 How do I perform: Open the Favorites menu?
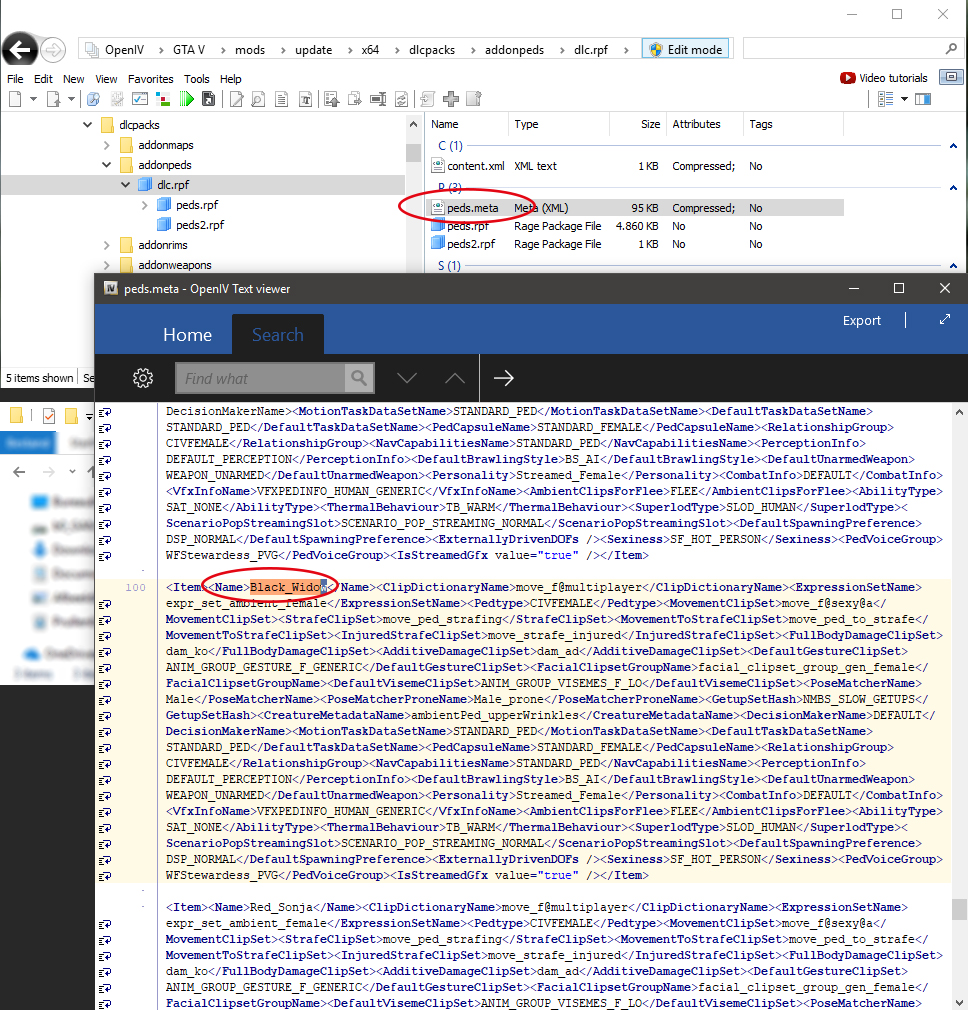tap(151, 79)
